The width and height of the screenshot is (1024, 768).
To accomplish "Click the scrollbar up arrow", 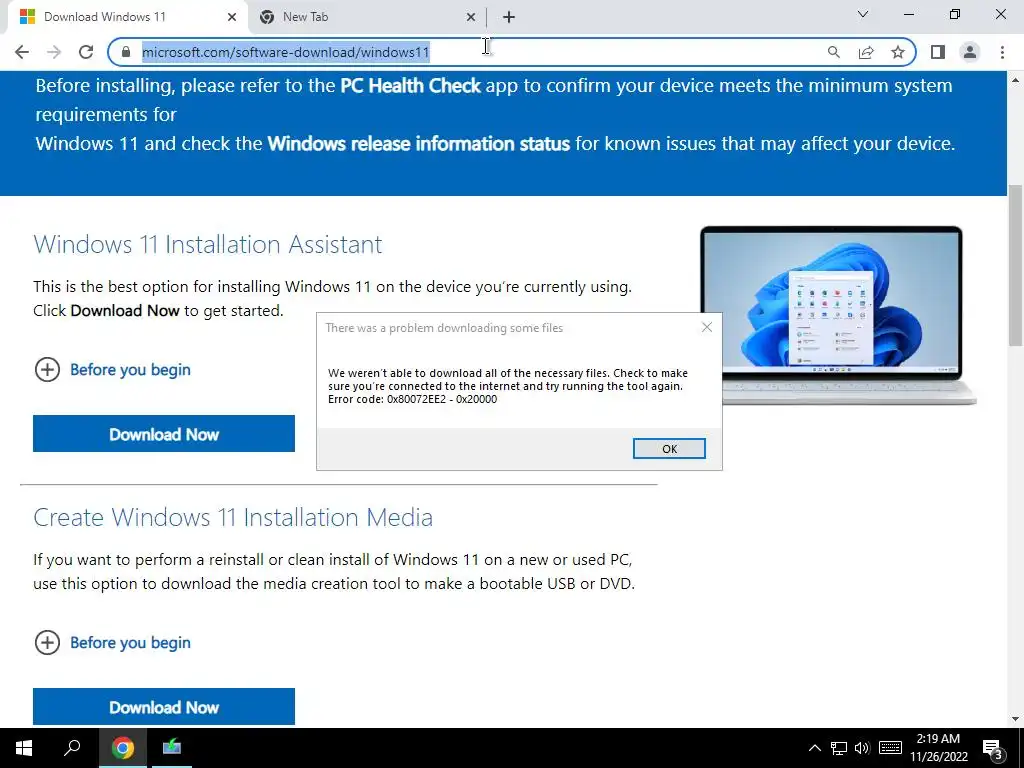I will tap(1015, 80).
